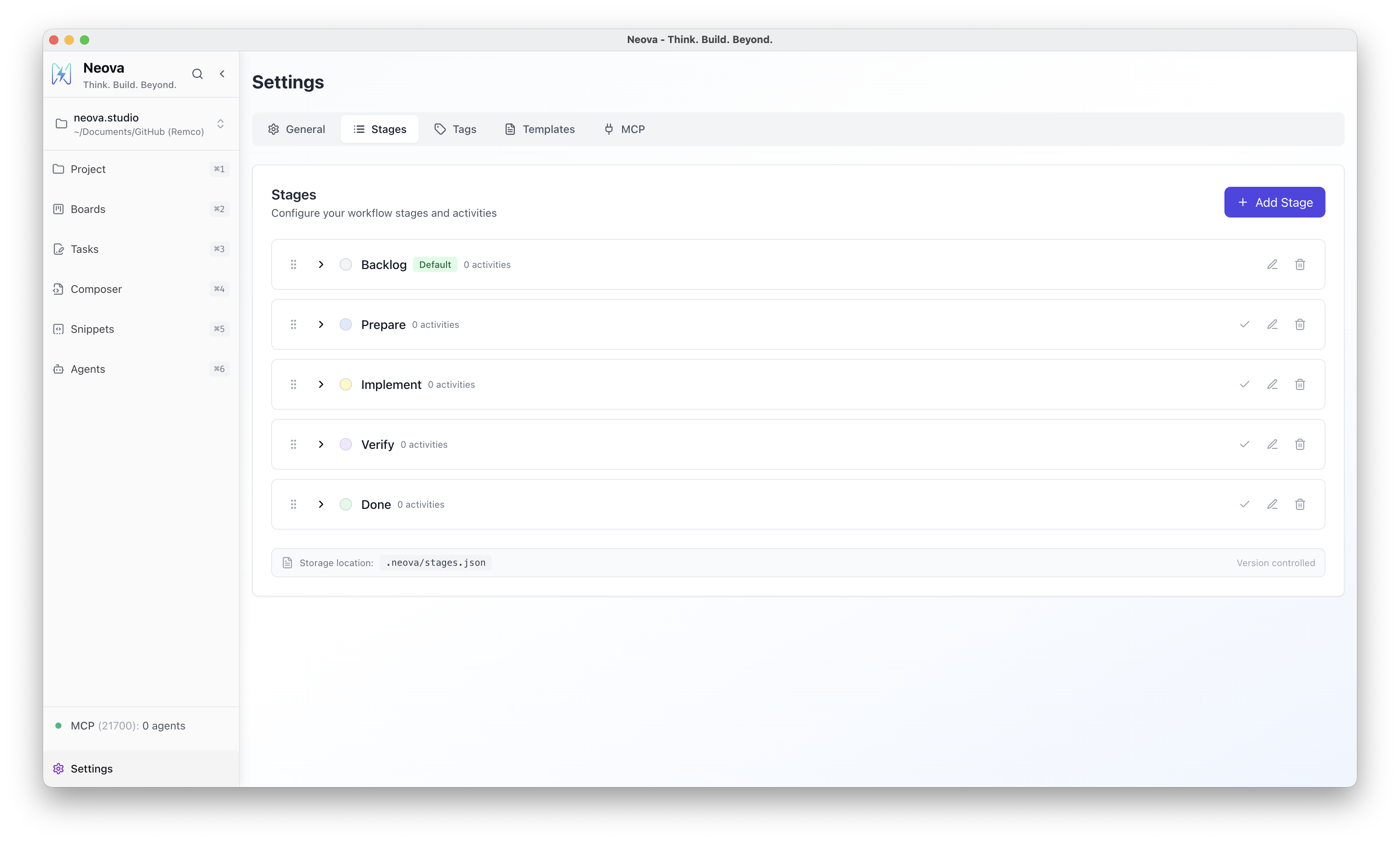Set Implement as default using its checkmark
Viewport: 1400px width, 844px height.
coord(1244,384)
